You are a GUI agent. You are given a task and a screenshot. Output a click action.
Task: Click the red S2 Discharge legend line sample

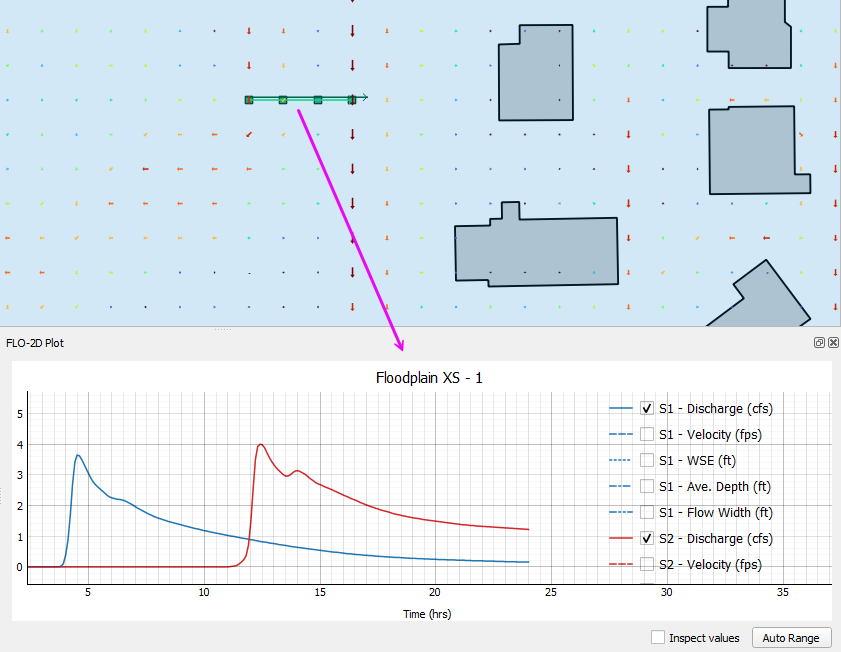(x=620, y=539)
